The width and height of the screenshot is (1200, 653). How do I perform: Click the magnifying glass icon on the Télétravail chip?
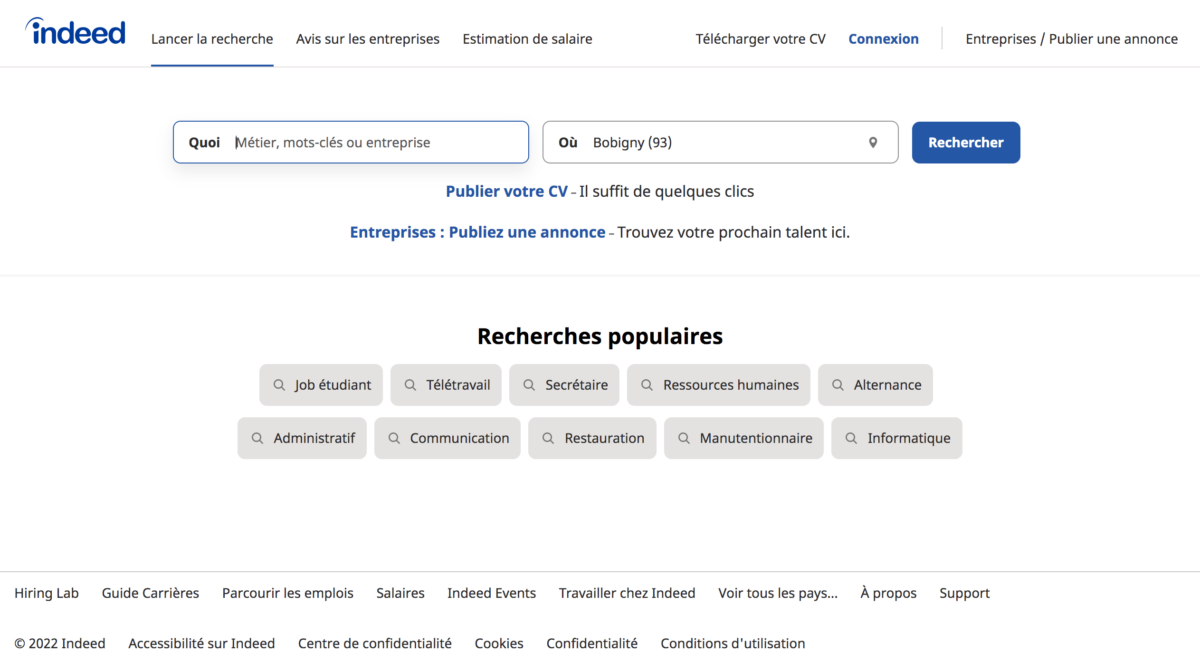(409, 384)
